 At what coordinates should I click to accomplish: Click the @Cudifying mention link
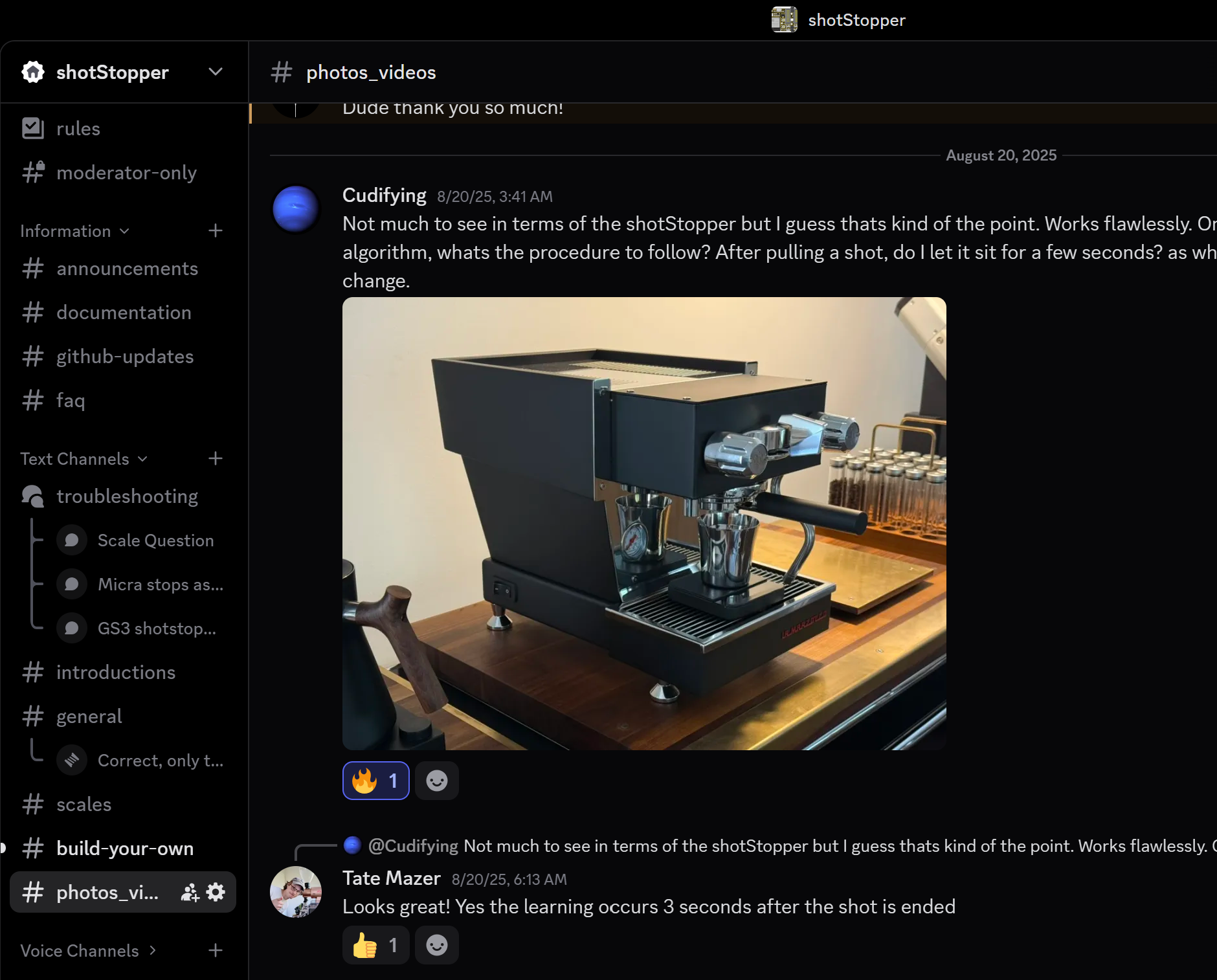[413, 845]
